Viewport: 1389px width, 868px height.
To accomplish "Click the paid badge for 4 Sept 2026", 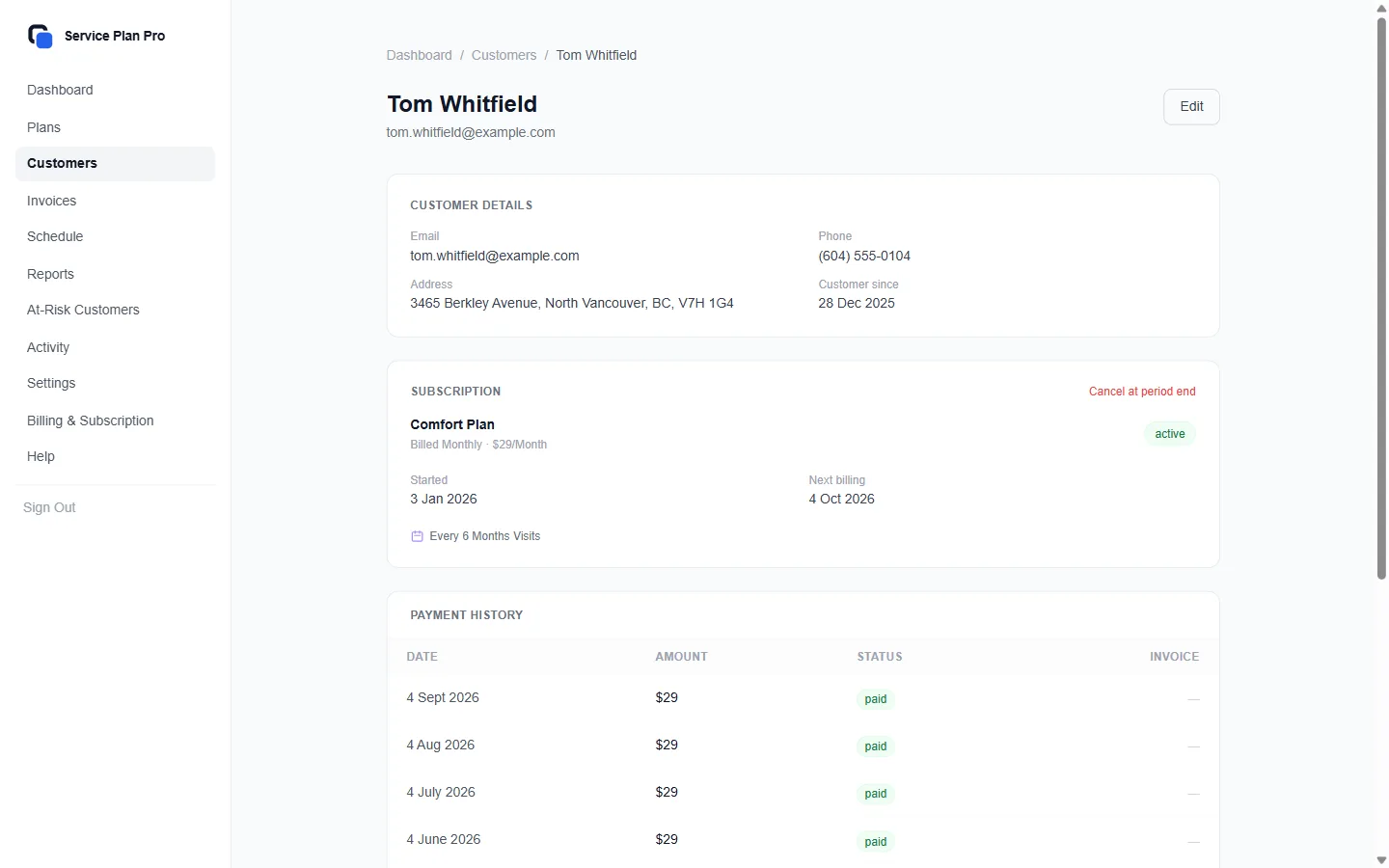I will [876, 699].
